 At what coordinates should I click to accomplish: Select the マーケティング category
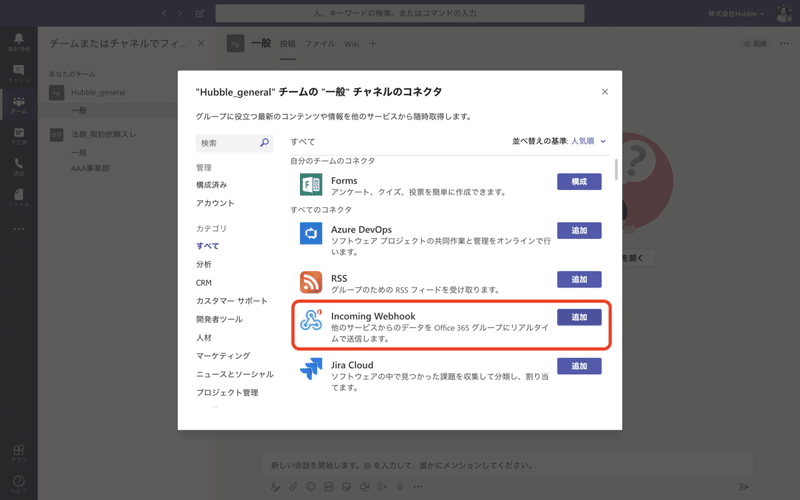coord(223,356)
